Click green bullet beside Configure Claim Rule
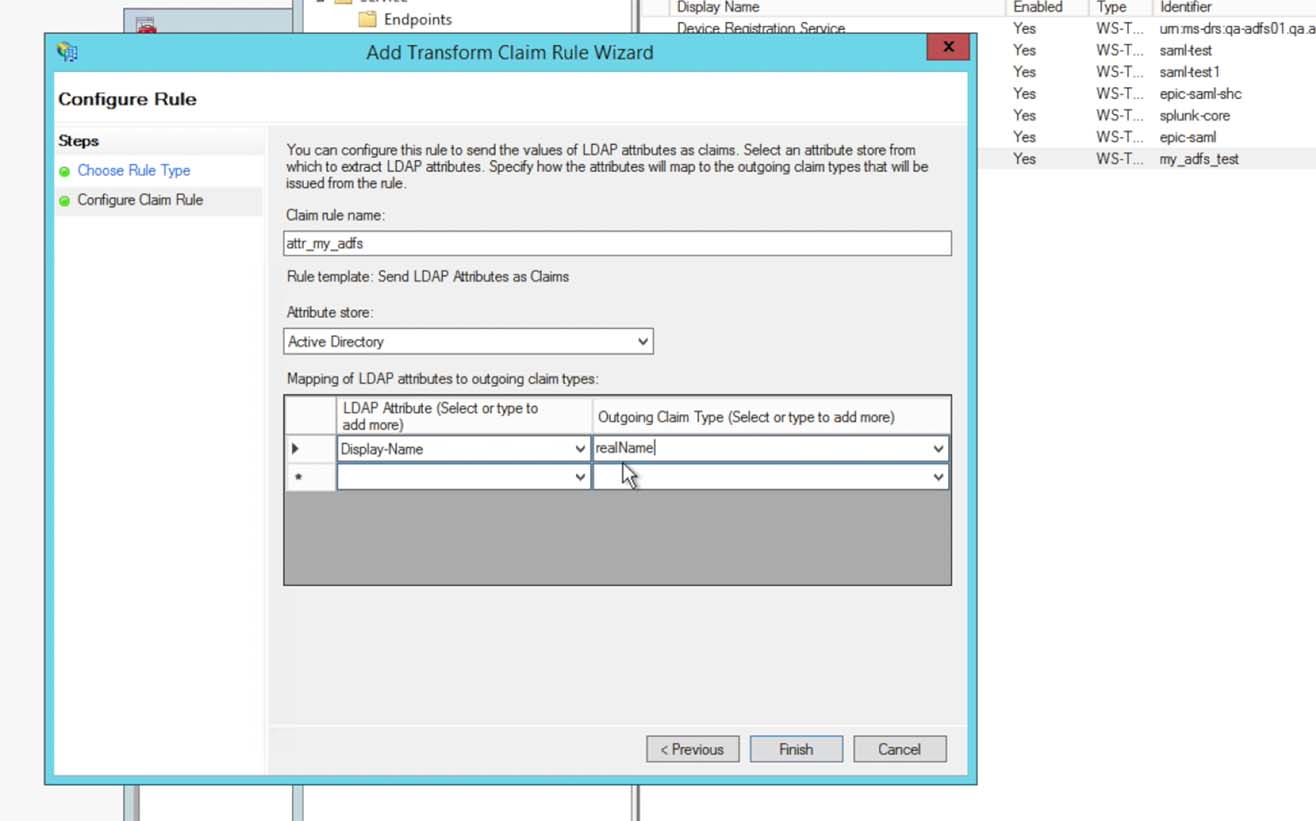 [x=65, y=201]
